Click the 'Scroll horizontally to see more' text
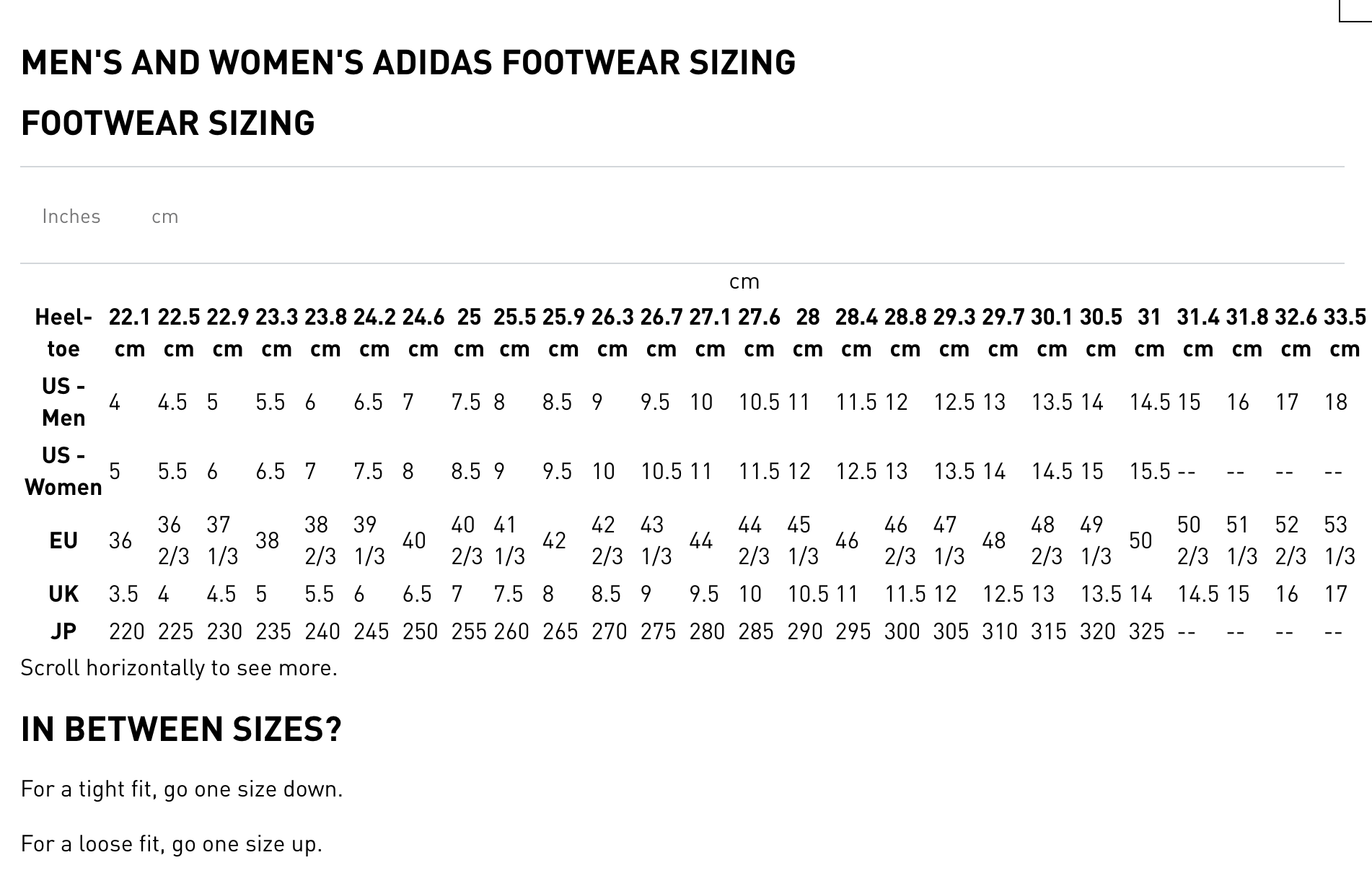Image resolution: width=1372 pixels, height=873 pixels. pos(179,668)
